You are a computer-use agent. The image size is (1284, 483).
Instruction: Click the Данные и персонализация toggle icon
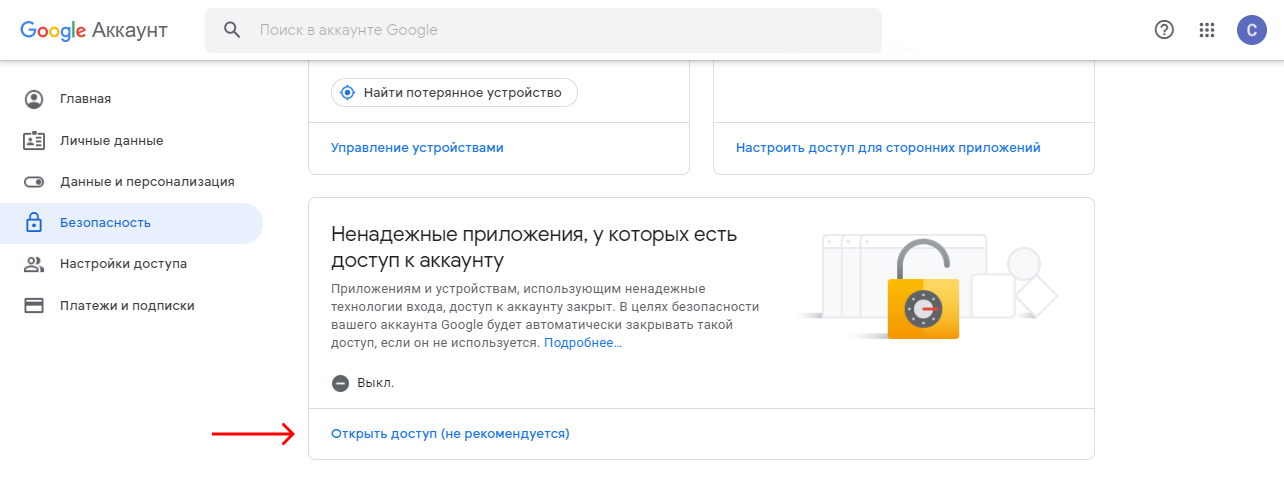click(34, 182)
